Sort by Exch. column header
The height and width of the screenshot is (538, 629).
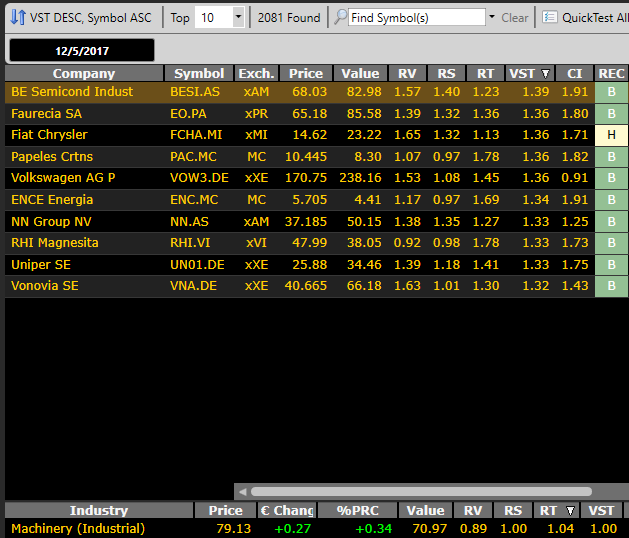[x=256, y=73]
